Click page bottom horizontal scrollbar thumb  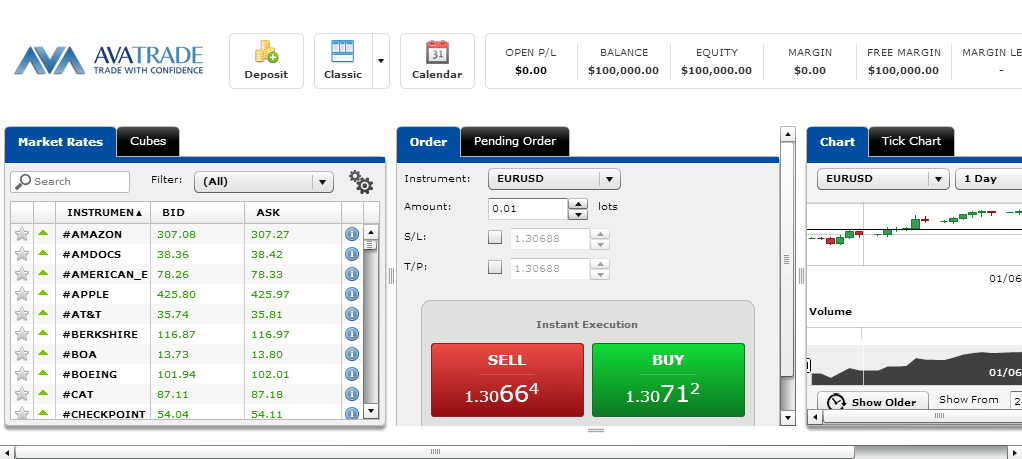click(x=435, y=452)
